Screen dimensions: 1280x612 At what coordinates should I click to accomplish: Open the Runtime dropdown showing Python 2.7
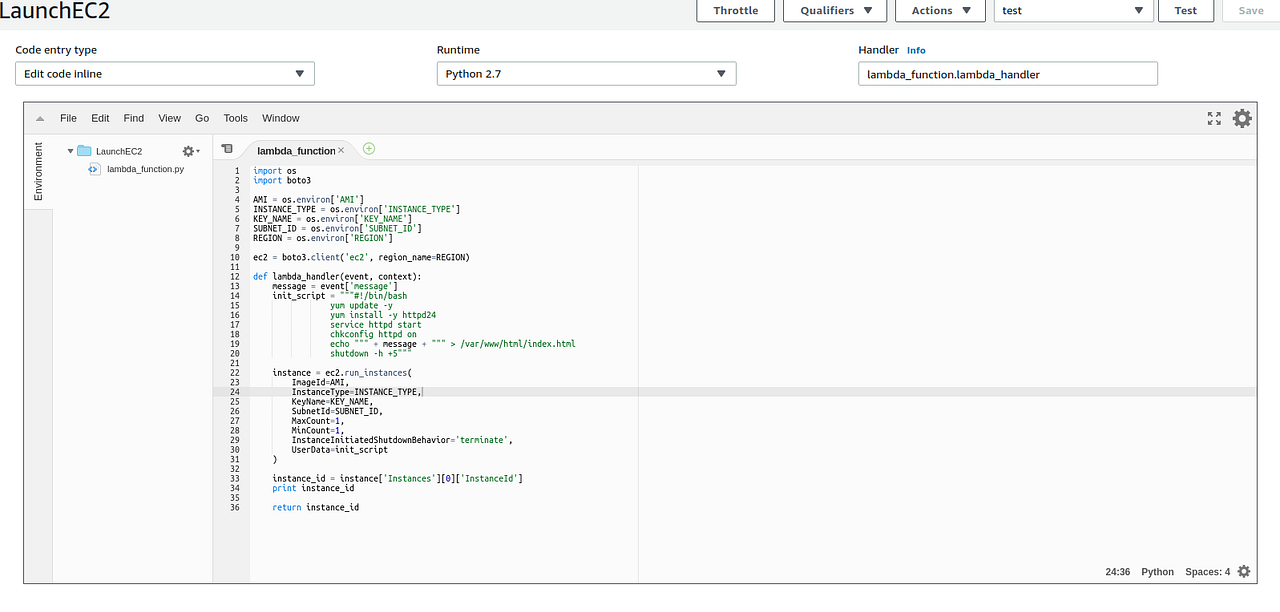click(x=586, y=73)
